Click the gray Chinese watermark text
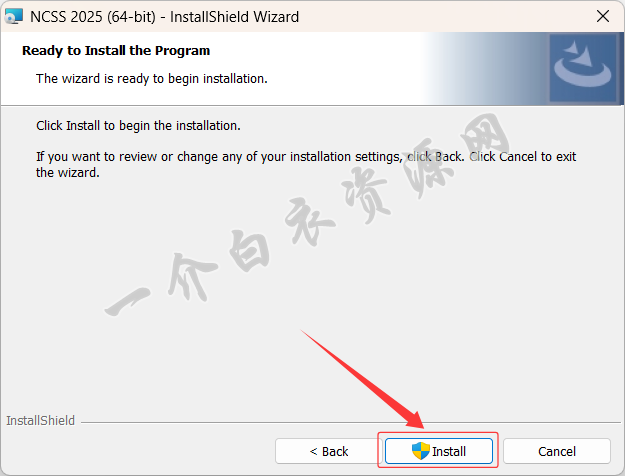The height and width of the screenshot is (476, 625). 307,215
